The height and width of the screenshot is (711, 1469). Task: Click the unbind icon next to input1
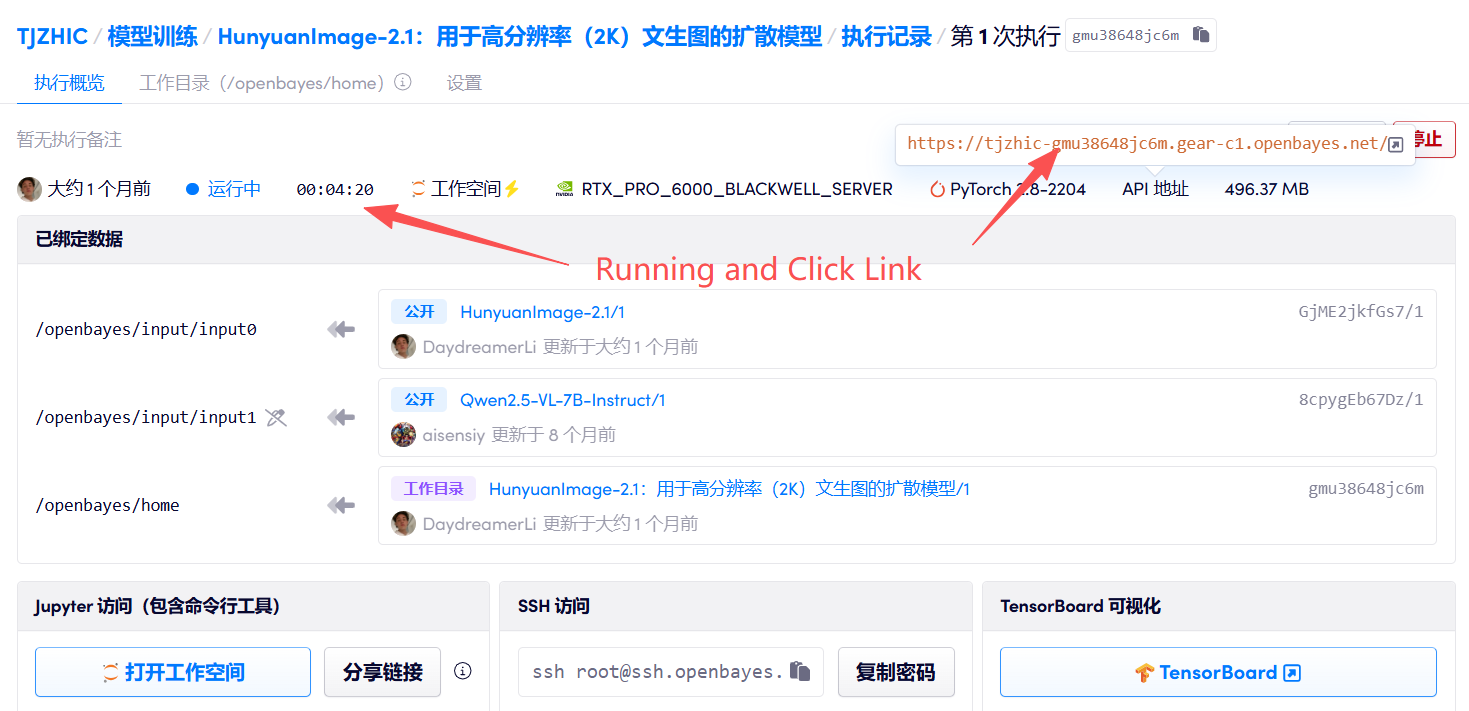(276, 417)
